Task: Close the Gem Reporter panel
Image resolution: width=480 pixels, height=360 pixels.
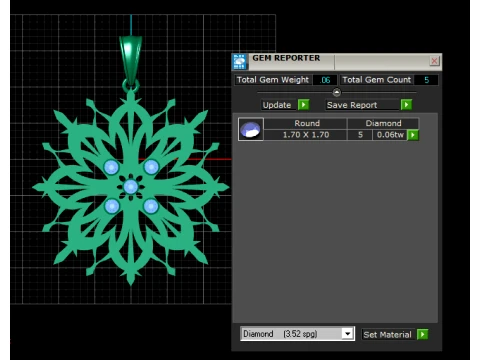Action: (434, 61)
